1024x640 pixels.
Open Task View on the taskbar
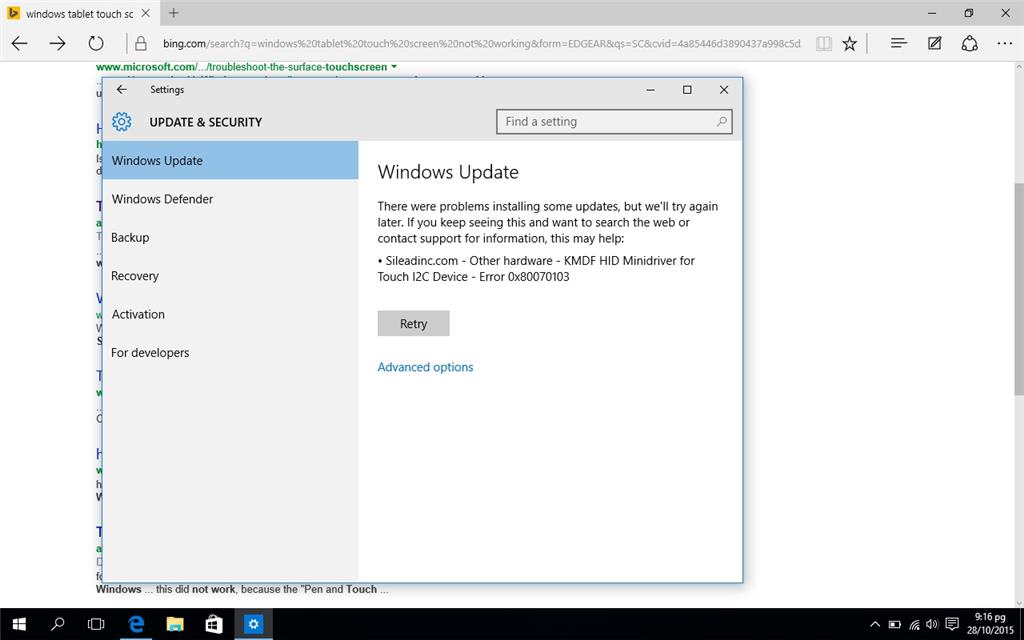[x=96, y=624]
